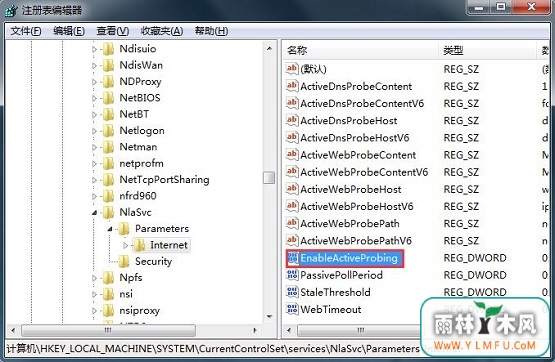Click the EnableActiveProbing DWORD icon
This screenshot has height=362, width=555.
point(293,258)
